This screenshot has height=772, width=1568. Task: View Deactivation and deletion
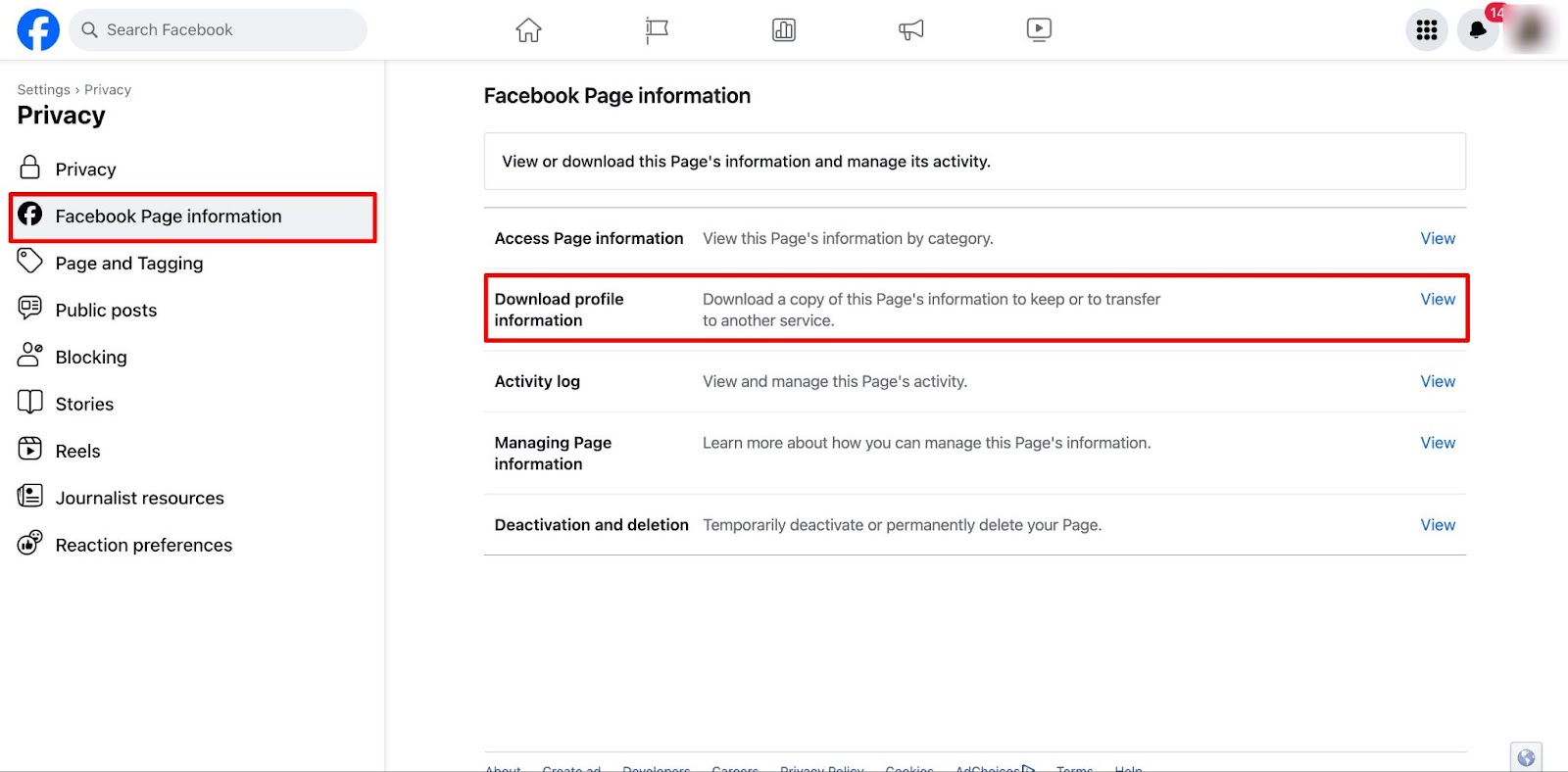1438,525
